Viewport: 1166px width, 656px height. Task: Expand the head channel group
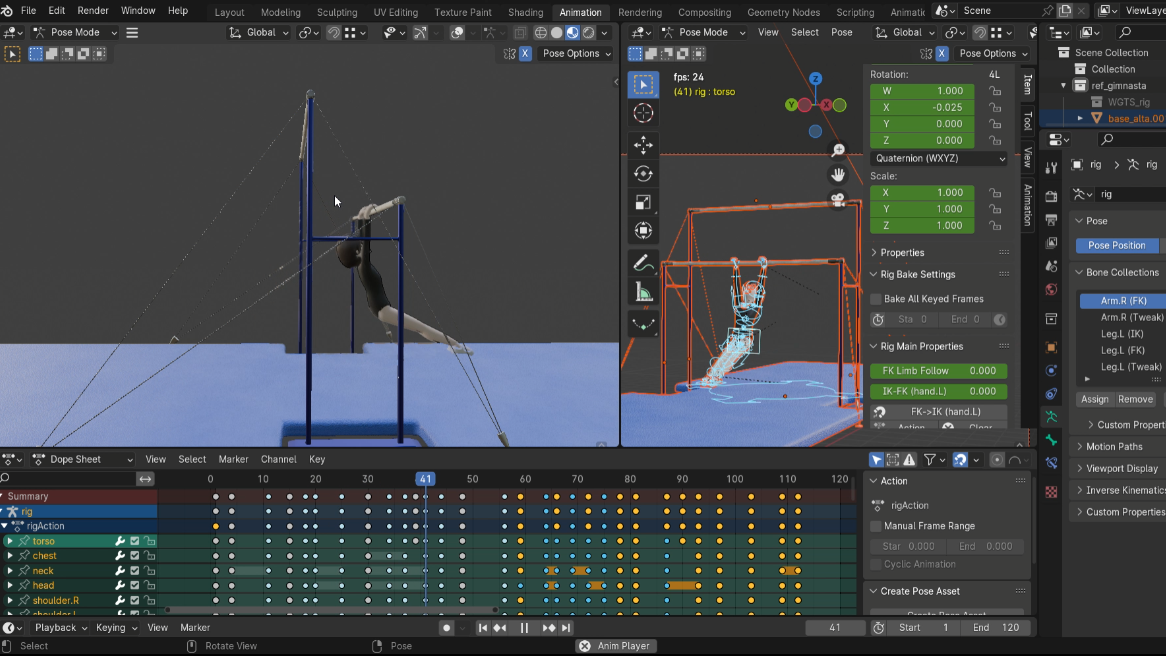10,585
